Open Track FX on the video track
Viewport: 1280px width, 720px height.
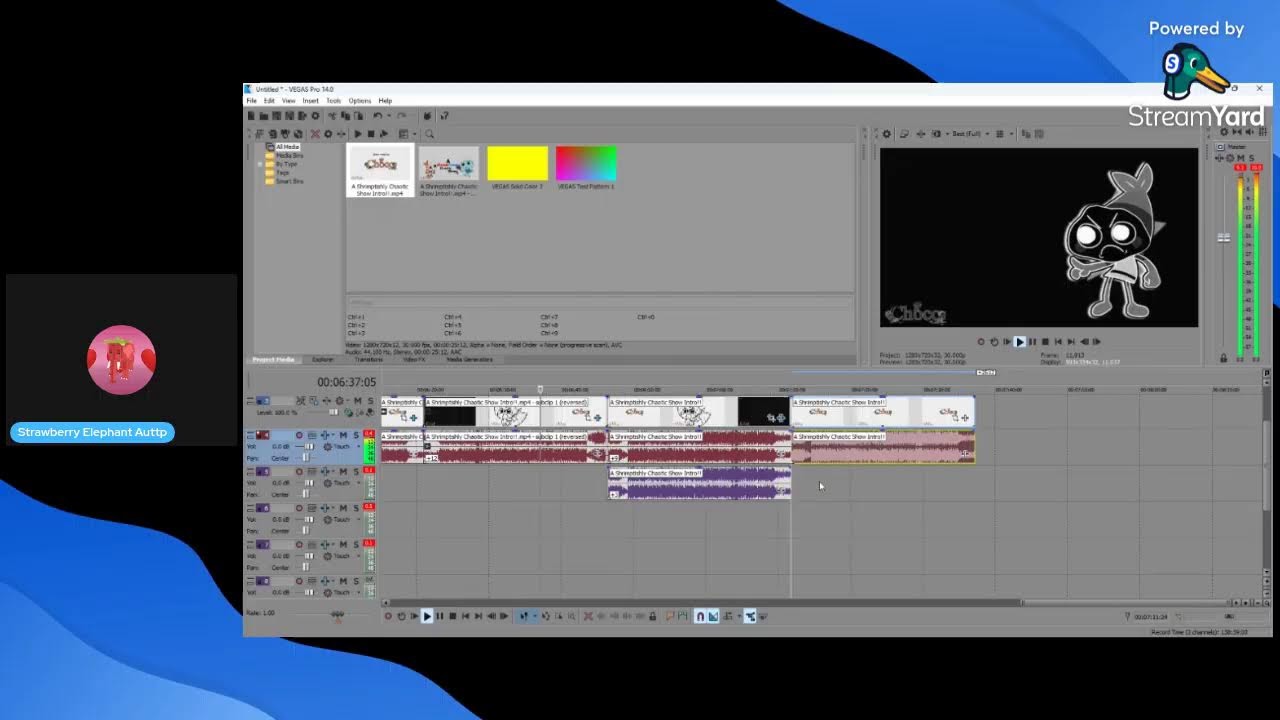tap(327, 400)
